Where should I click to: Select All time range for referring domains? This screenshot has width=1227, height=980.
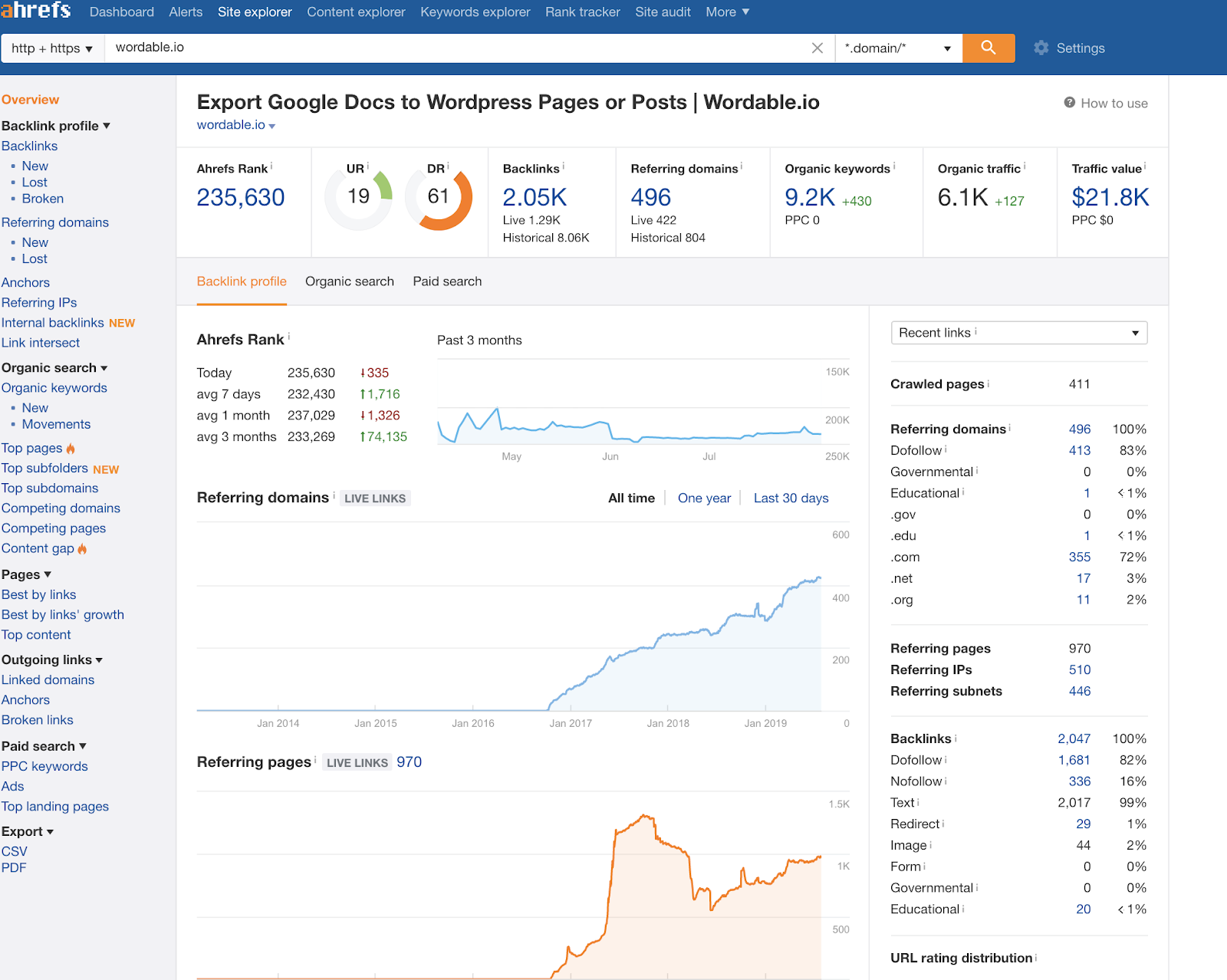click(631, 498)
